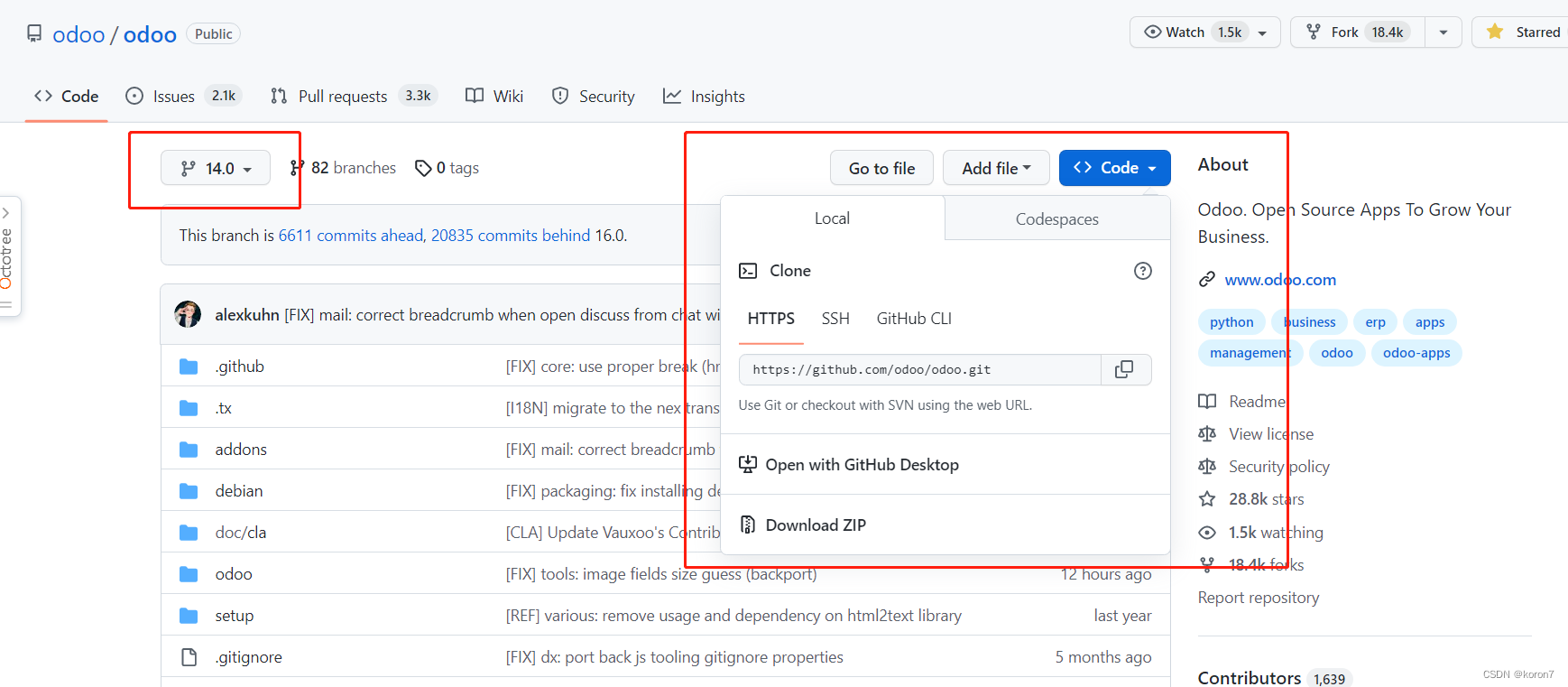The image size is (1568, 687).
Task: Click the branch icon beside 82 branches
Action: [297, 168]
